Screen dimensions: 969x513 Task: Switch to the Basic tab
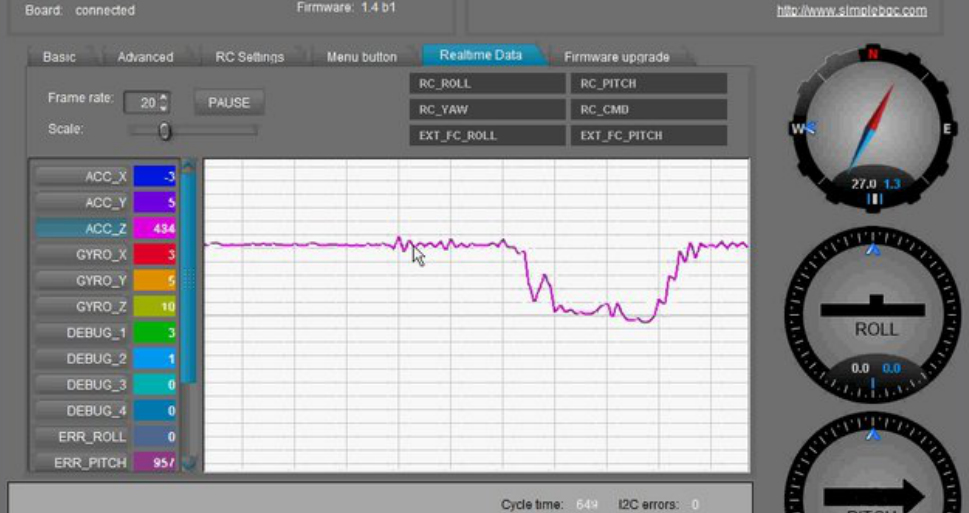coord(60,57)
